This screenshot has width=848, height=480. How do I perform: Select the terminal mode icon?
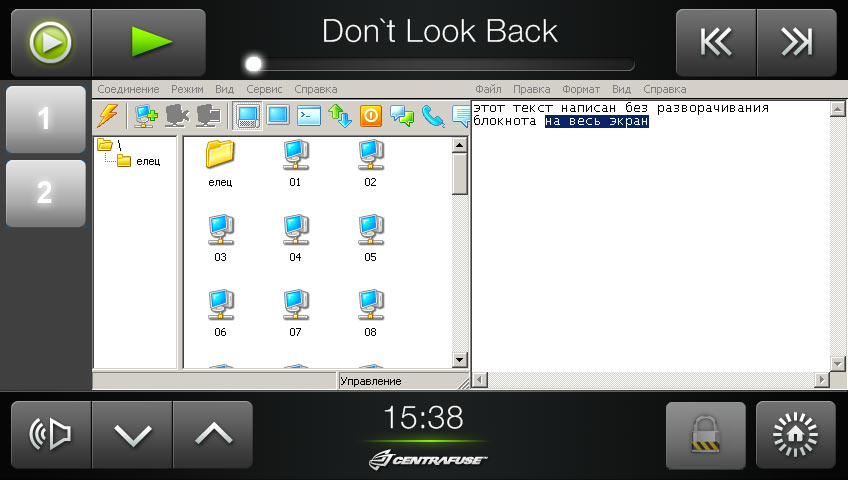tap(310, 116)
